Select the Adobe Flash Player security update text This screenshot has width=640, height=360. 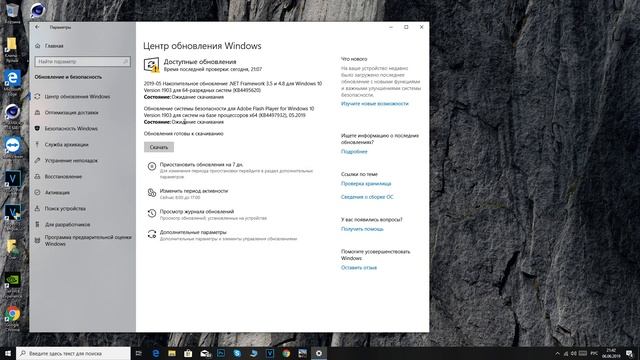(229, 112)
